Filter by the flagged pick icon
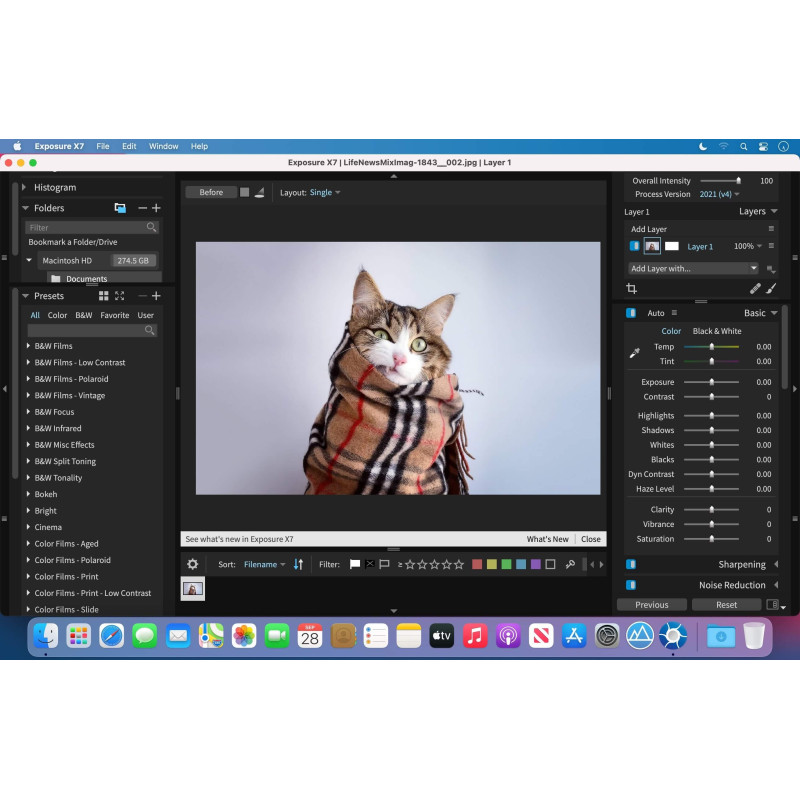This screenshot has height=800, width=800. click(x=354, y=564)
